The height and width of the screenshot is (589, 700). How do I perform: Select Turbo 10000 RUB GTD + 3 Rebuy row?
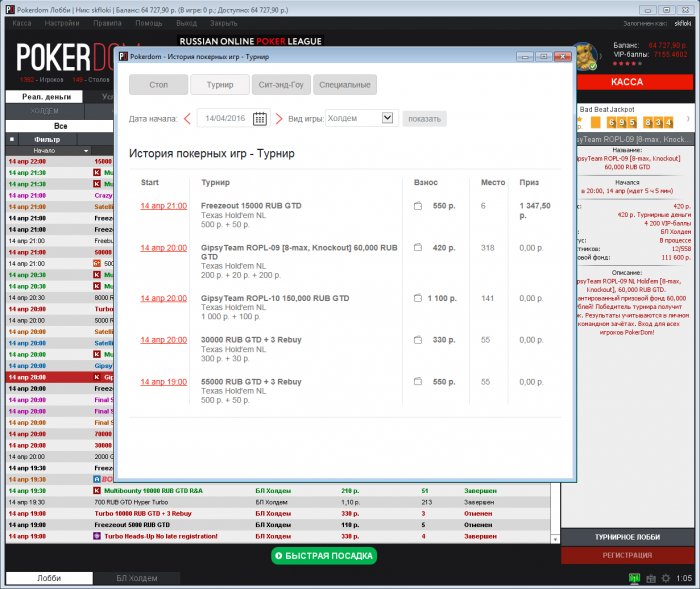tap(278, 514)
